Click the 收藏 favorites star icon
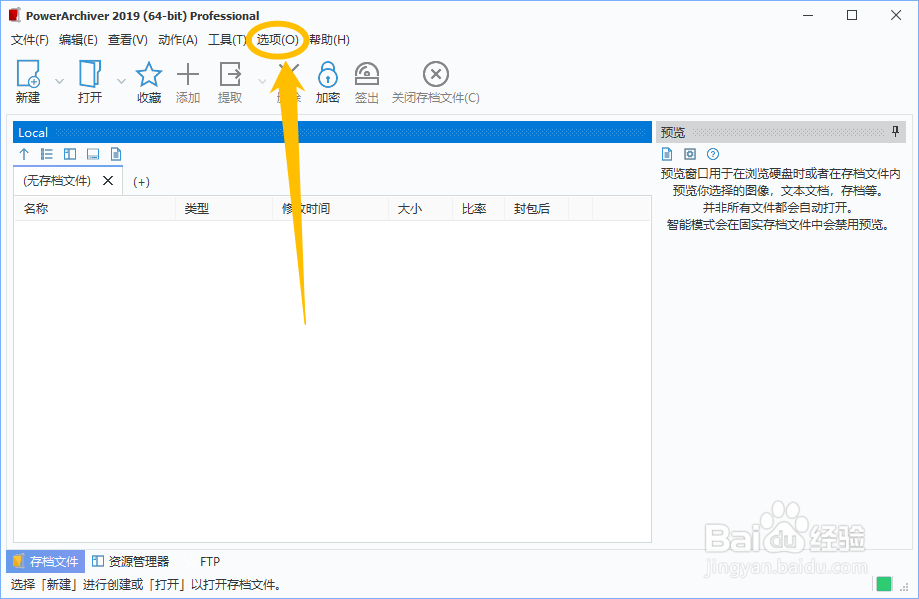 [149, 75]
